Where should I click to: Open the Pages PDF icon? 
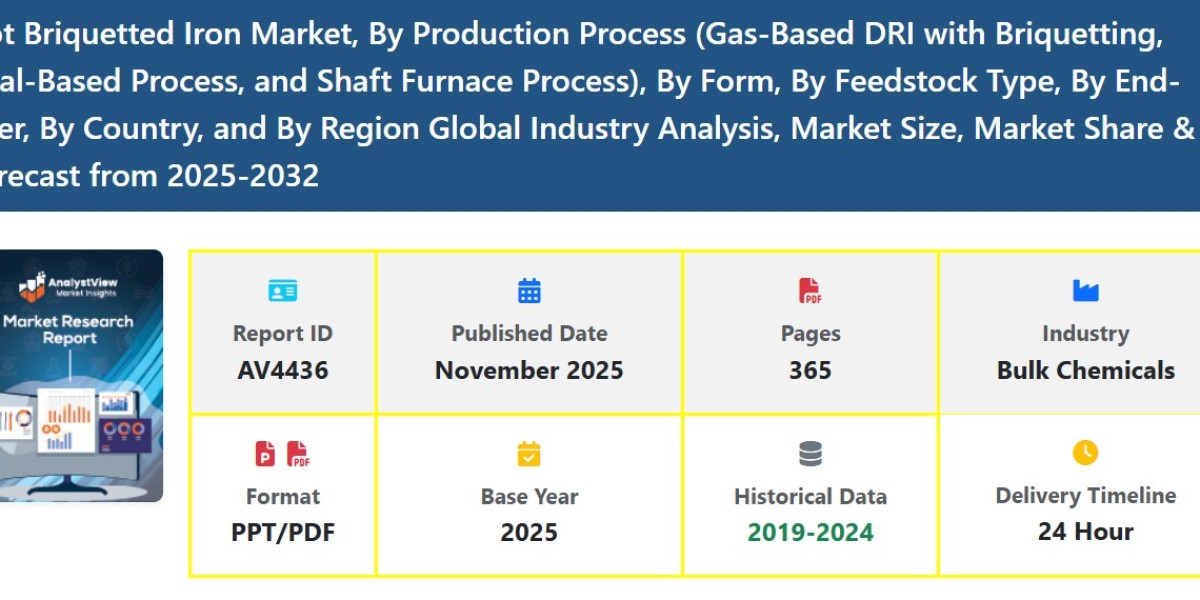[810, 290]
